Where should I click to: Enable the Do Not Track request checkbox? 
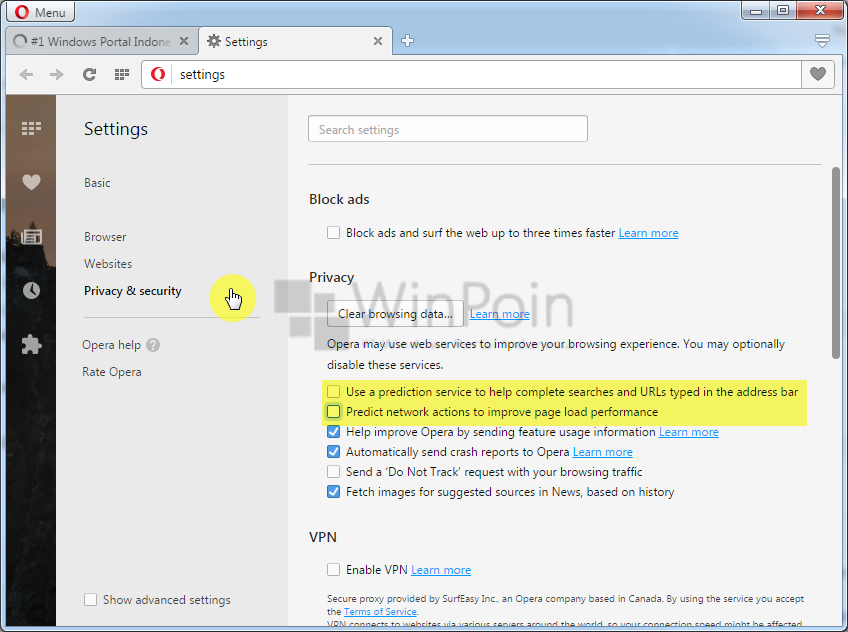(x=333, y=471)
